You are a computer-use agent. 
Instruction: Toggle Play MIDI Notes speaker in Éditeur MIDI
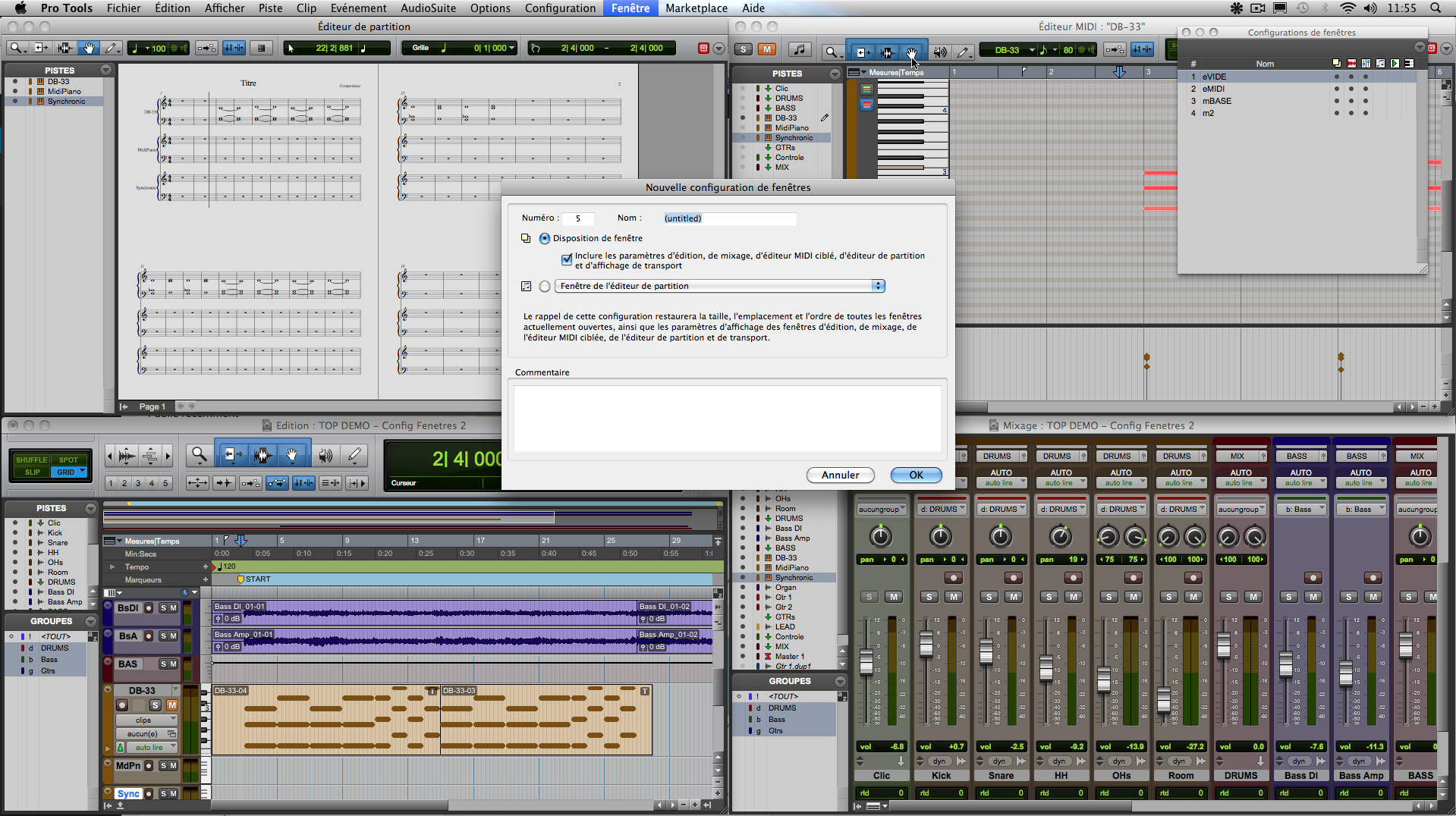940,52
